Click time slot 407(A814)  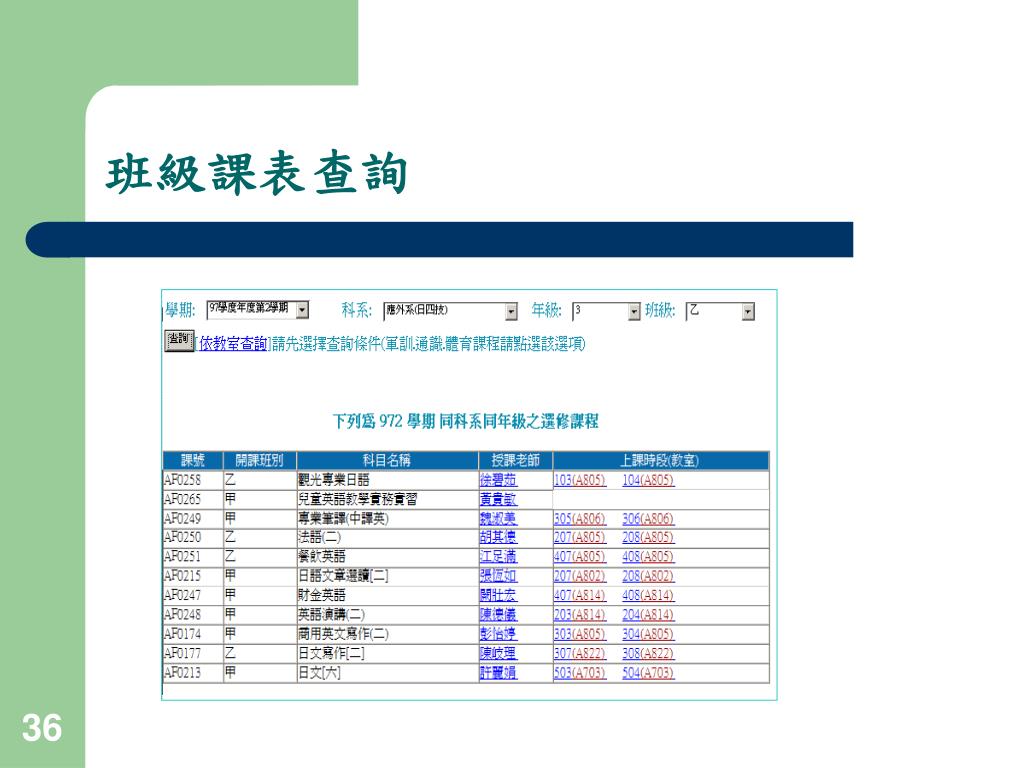580,596
